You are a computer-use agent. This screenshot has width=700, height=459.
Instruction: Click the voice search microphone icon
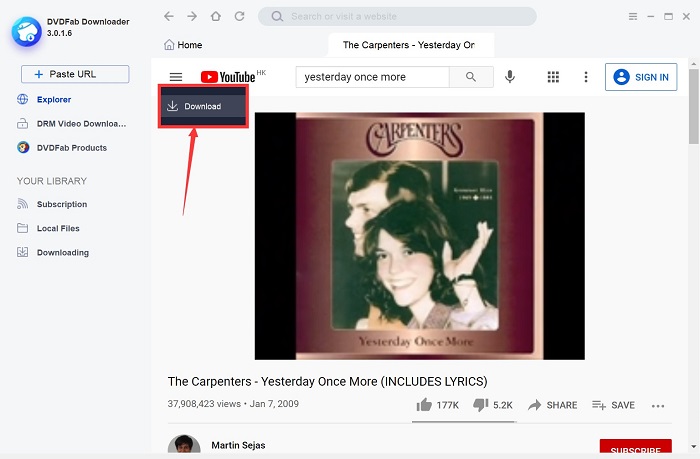click(510, 77)
